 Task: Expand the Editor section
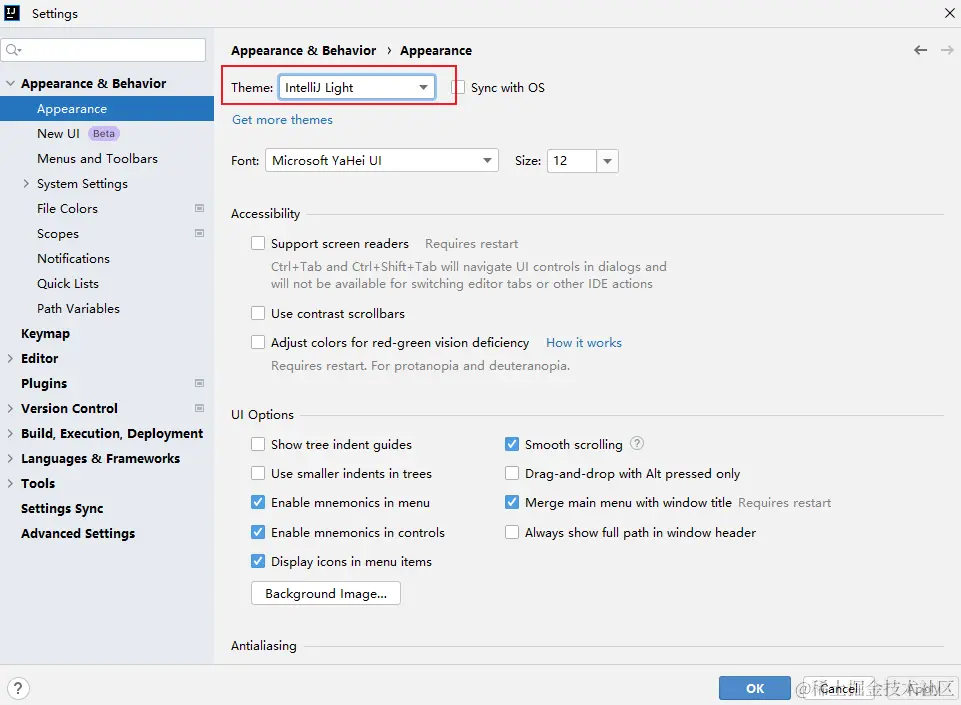click(x=10, y=358)
